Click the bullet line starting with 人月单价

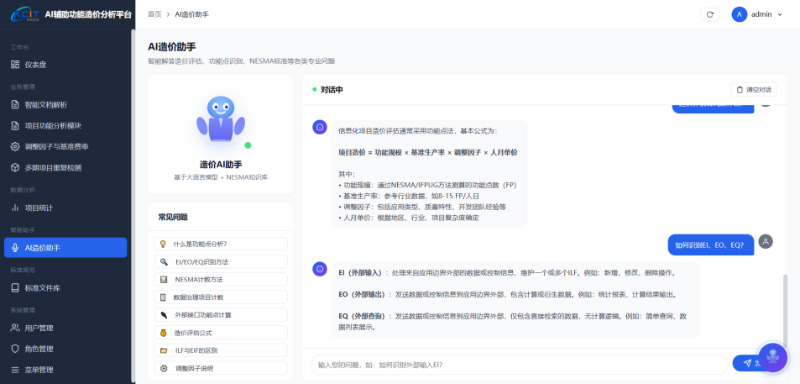point(408,218)
